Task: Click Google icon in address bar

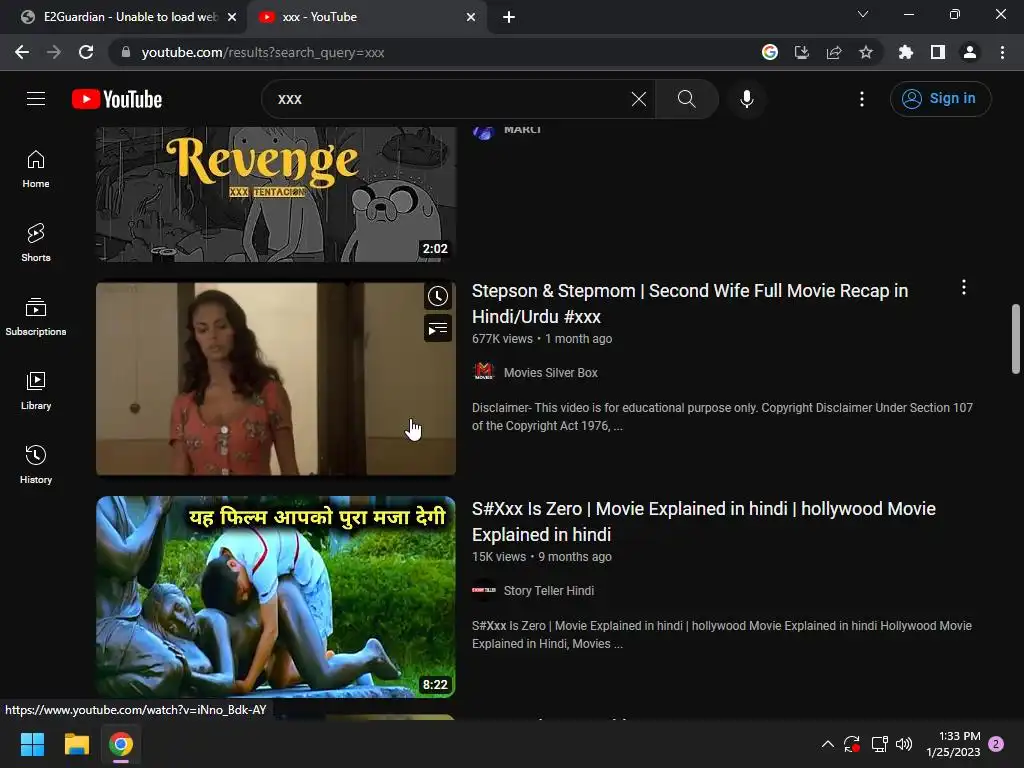Action: point(769,52)
